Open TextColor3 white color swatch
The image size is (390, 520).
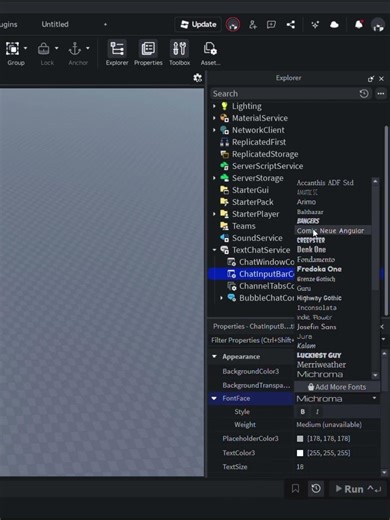pos(300,453)
